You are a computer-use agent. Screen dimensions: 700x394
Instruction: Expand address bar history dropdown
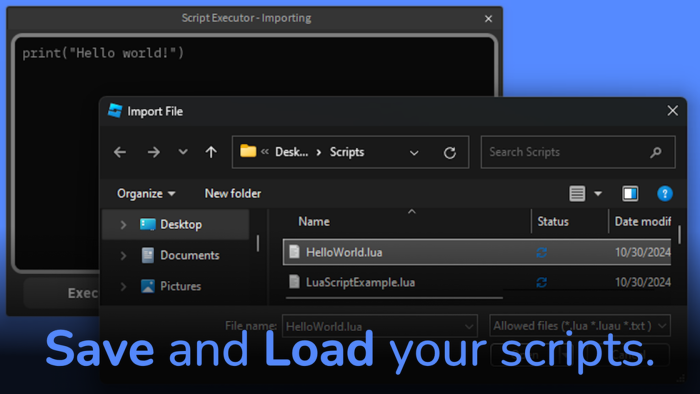[x=414, y=153]
